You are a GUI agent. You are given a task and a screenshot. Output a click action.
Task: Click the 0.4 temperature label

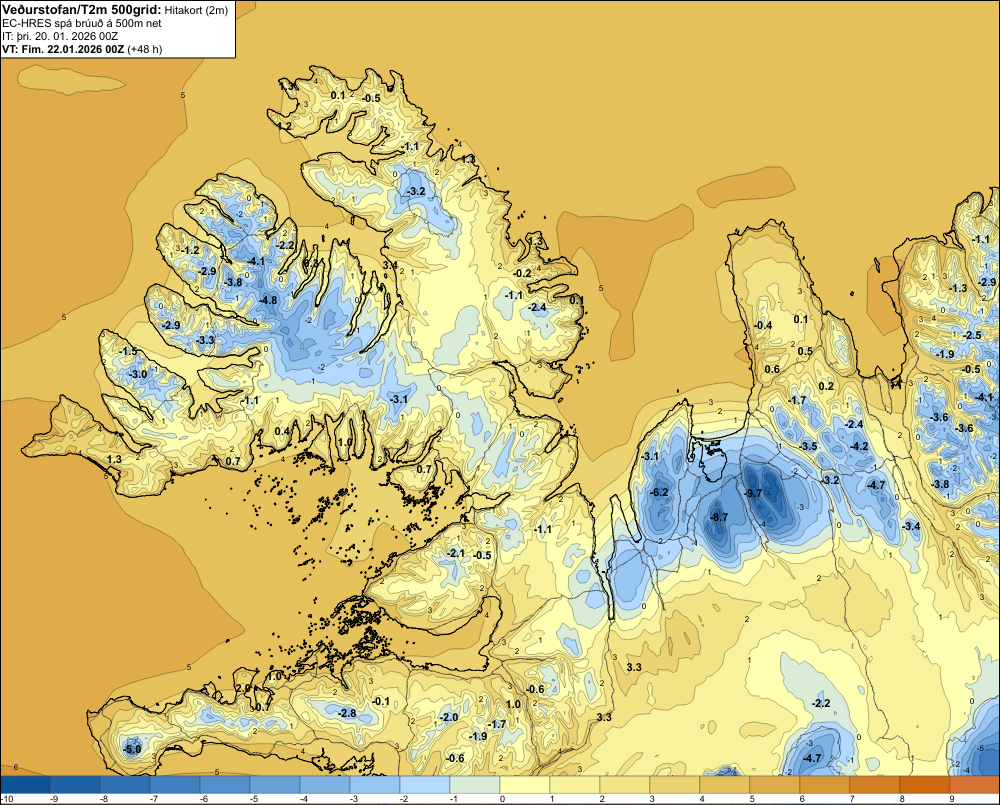282,431
